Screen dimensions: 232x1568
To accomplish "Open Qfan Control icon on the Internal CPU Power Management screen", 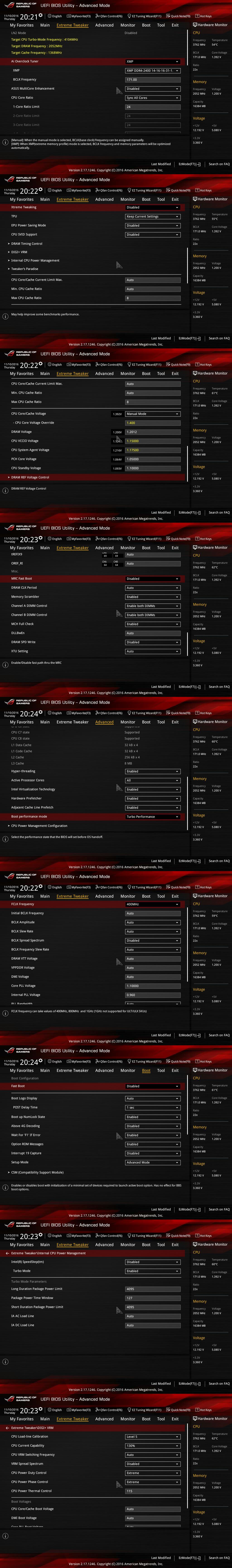I will (98, 1236).
